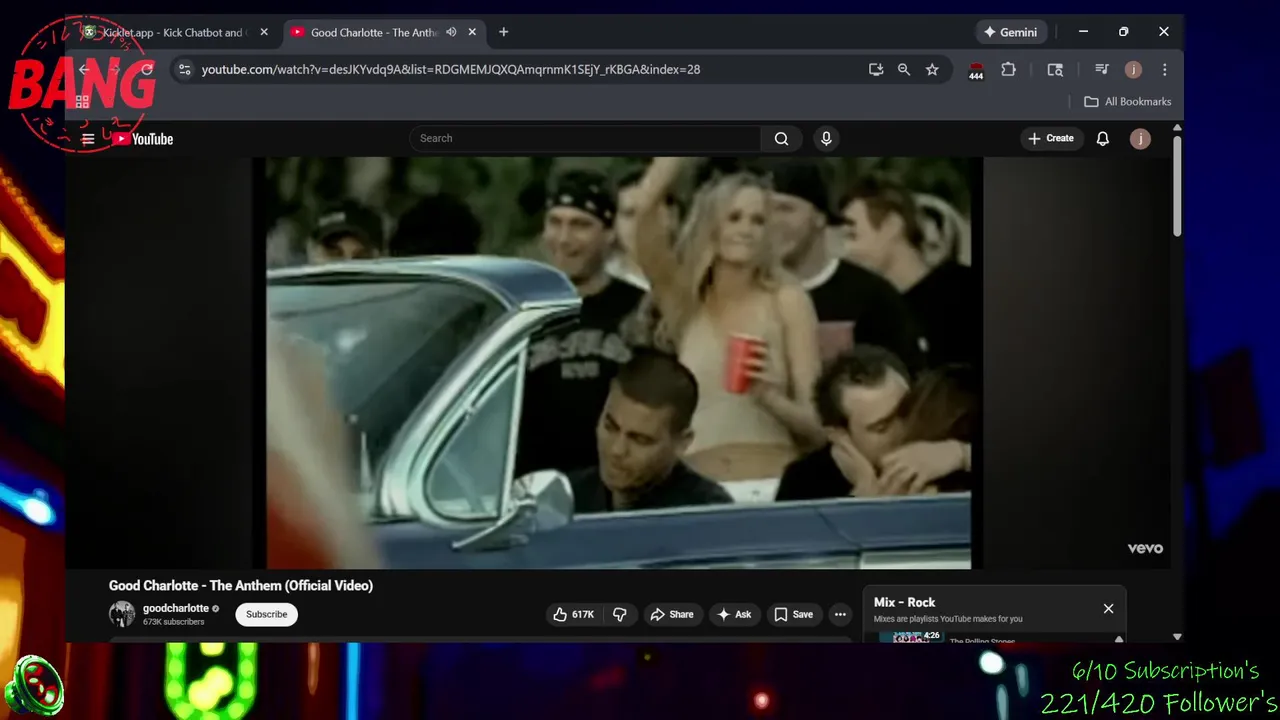Open the site information icon in address bar

[183, 69]
